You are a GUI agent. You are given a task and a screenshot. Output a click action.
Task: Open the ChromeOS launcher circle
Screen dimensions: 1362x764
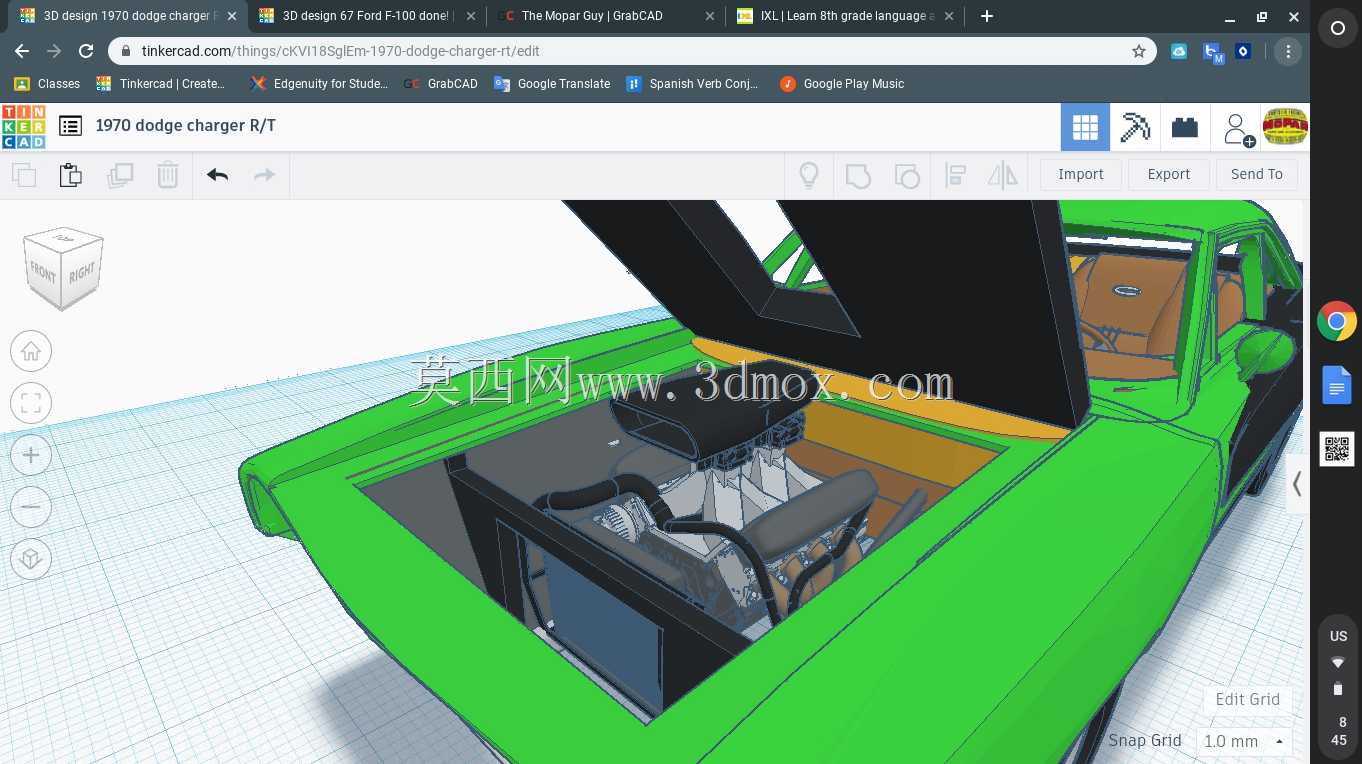(x=1337, y=29)
